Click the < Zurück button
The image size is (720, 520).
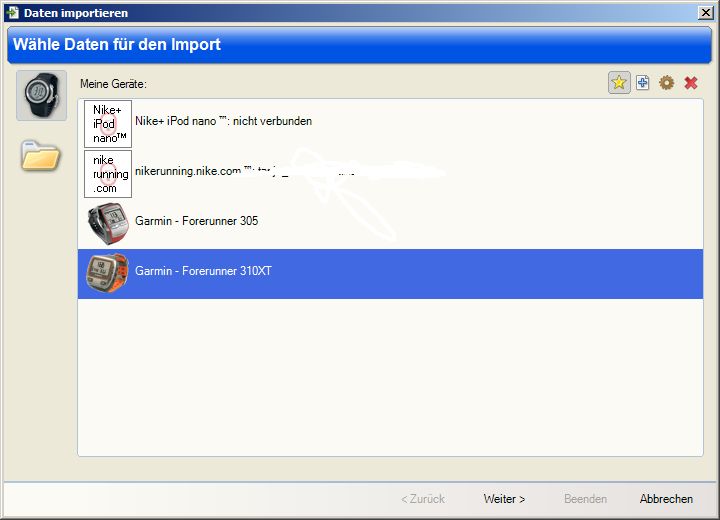[423, 499]
